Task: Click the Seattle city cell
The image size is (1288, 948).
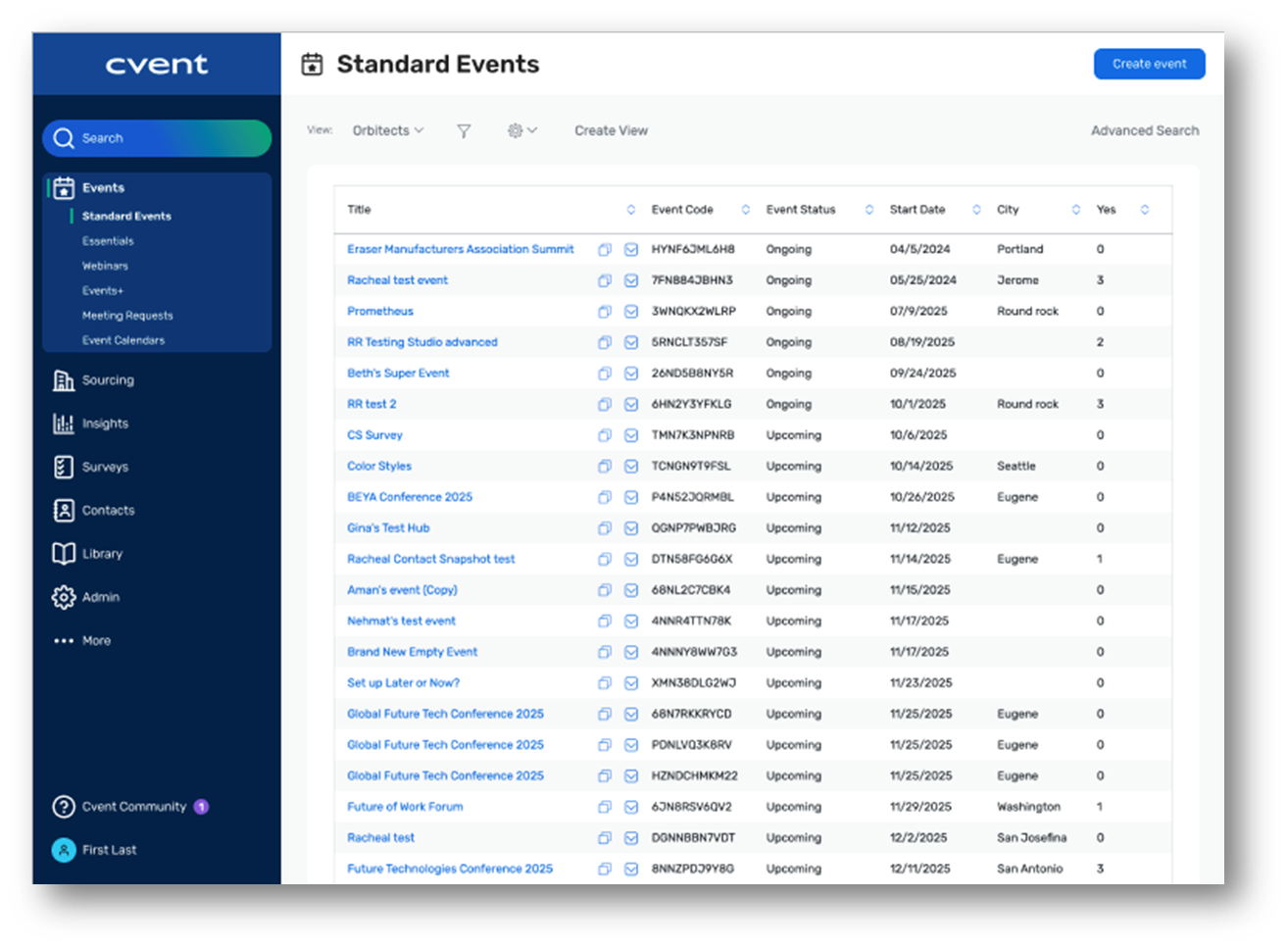Action: pyautogui.click(x=1016, y=467)
